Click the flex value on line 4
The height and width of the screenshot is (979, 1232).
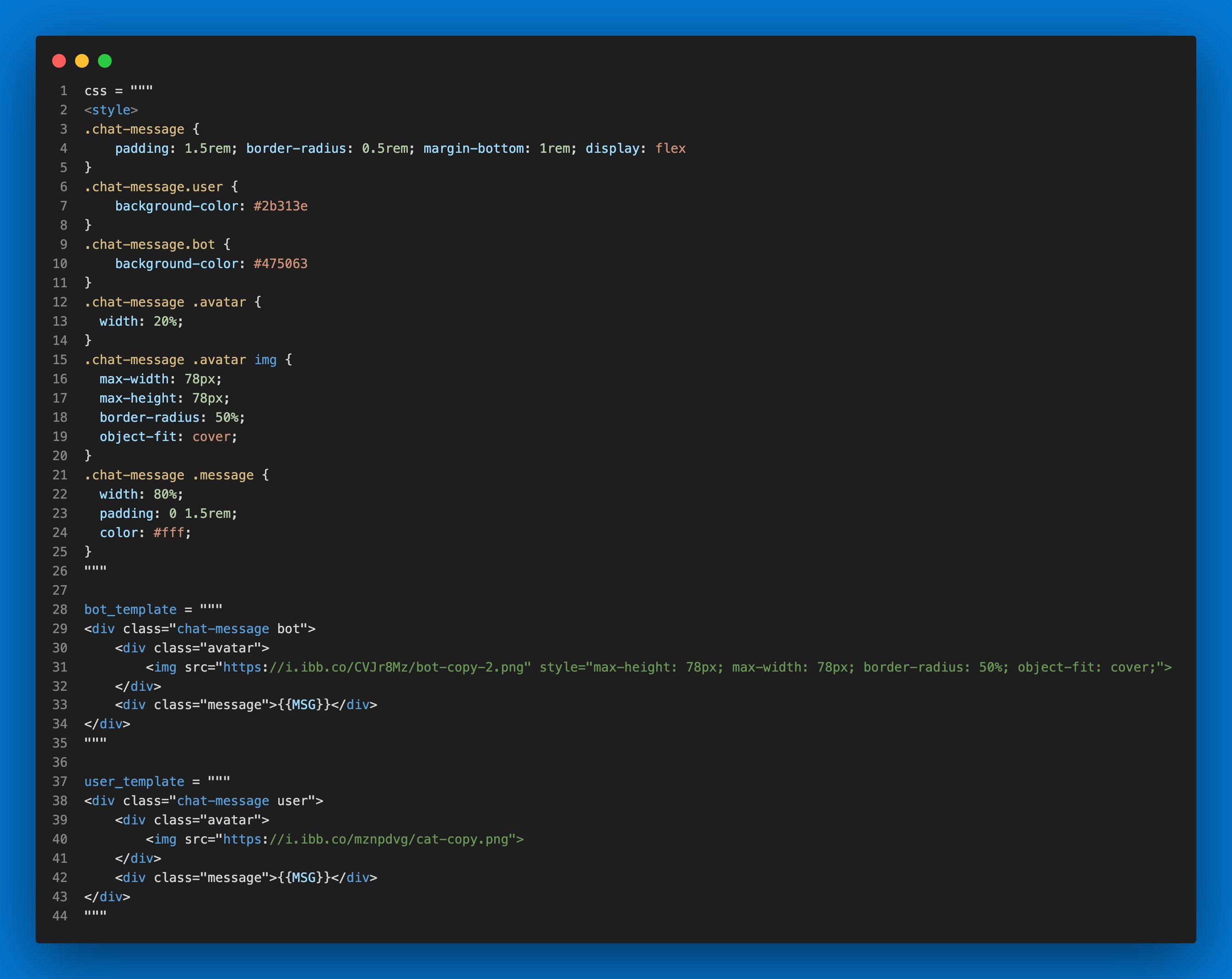pos(670,149)
